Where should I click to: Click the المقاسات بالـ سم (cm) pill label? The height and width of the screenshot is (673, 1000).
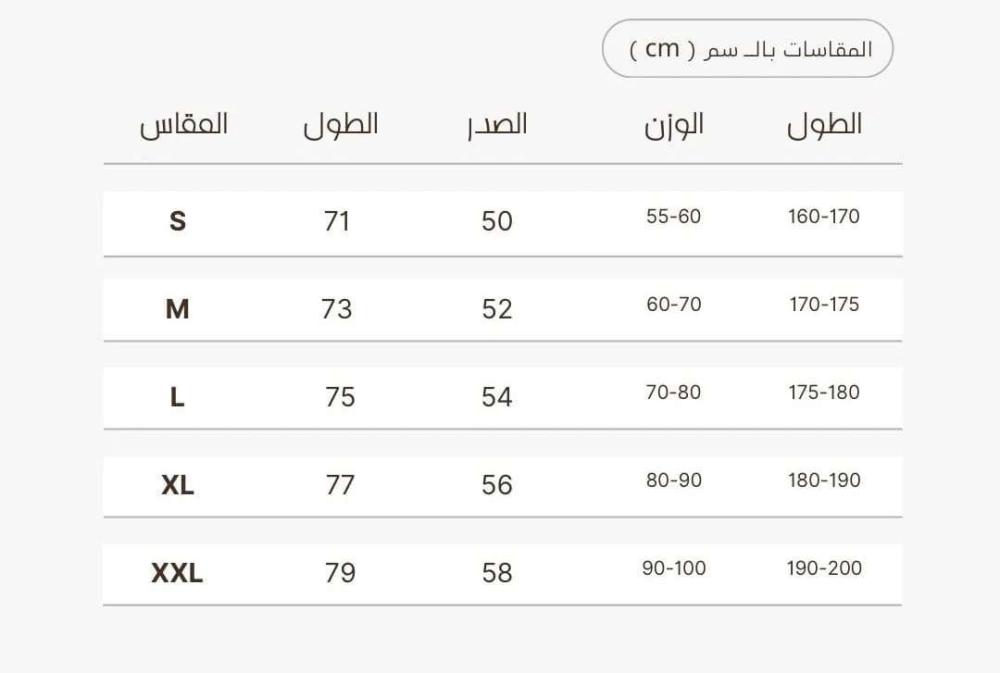pyautogui.click(x=748, y=49)
